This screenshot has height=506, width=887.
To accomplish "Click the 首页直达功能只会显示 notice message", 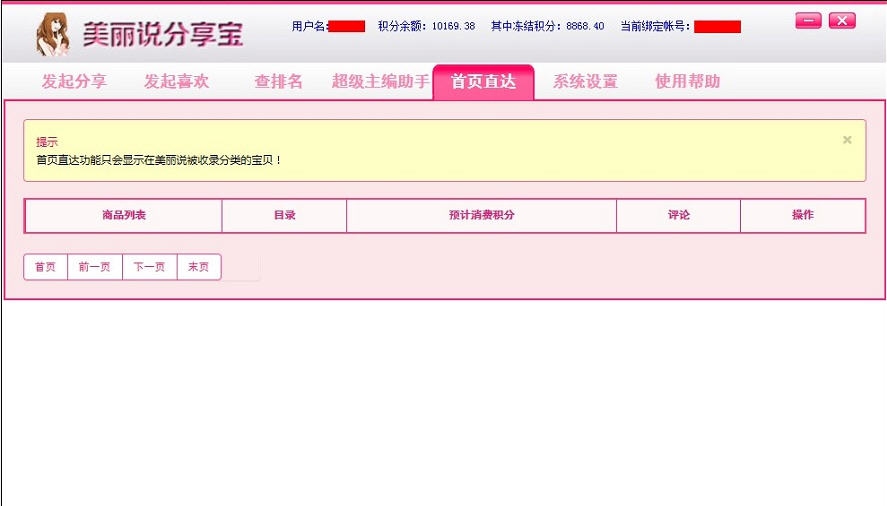I will (x=158, y=160).
